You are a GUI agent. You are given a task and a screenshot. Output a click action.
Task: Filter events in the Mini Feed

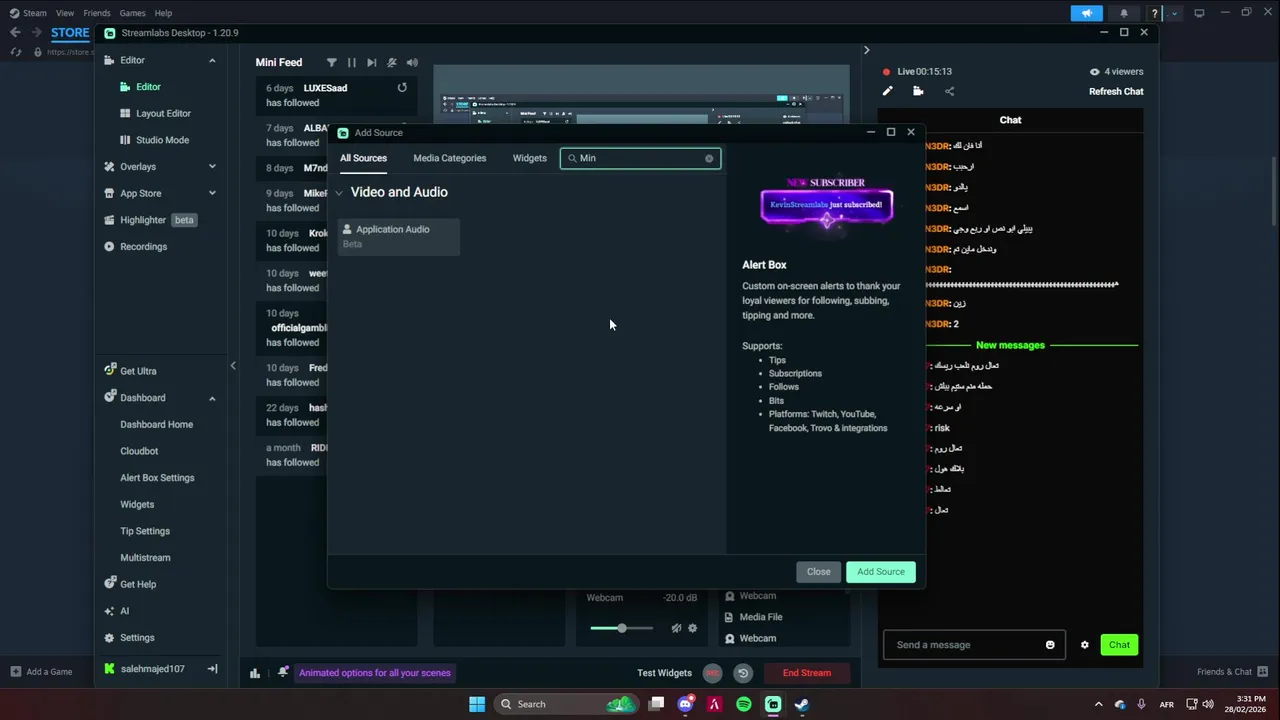(x=332, y=62)
